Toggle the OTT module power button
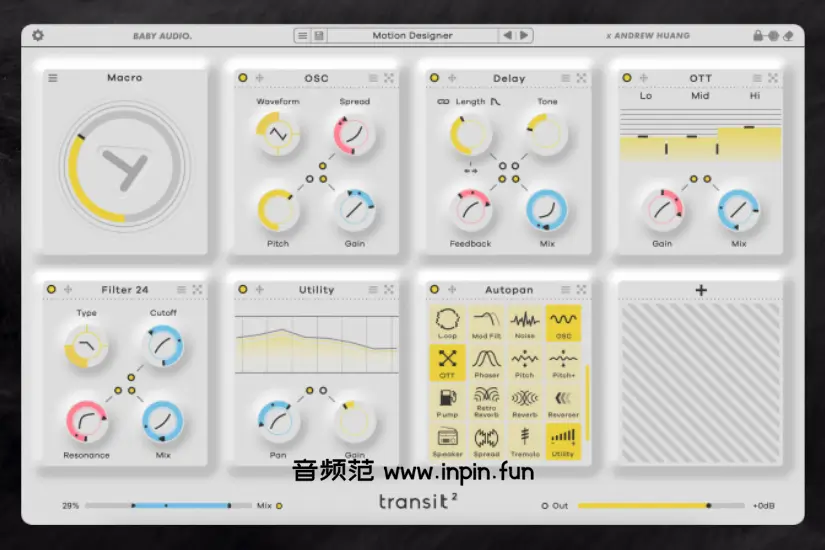 coord(627,78)
